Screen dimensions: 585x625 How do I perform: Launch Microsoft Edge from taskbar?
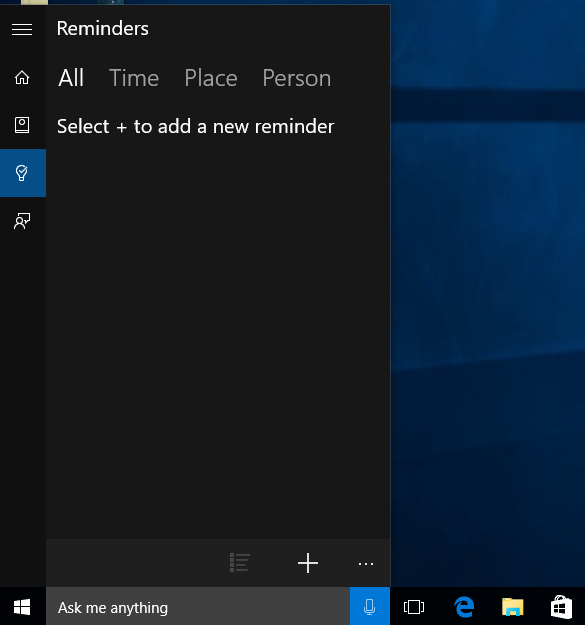tap(463, 607)
